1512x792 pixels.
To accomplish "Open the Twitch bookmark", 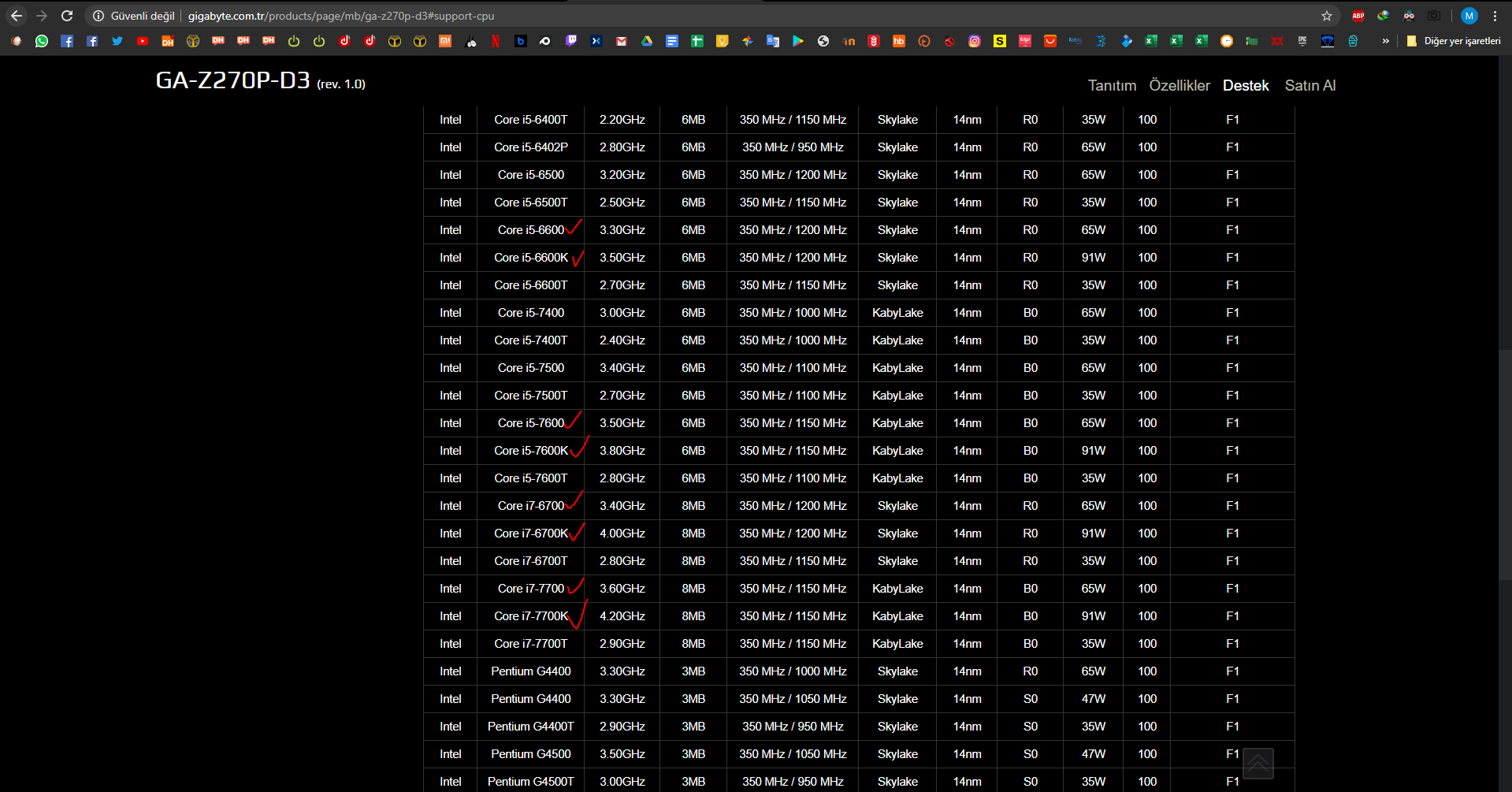I will tap(571, 41).
